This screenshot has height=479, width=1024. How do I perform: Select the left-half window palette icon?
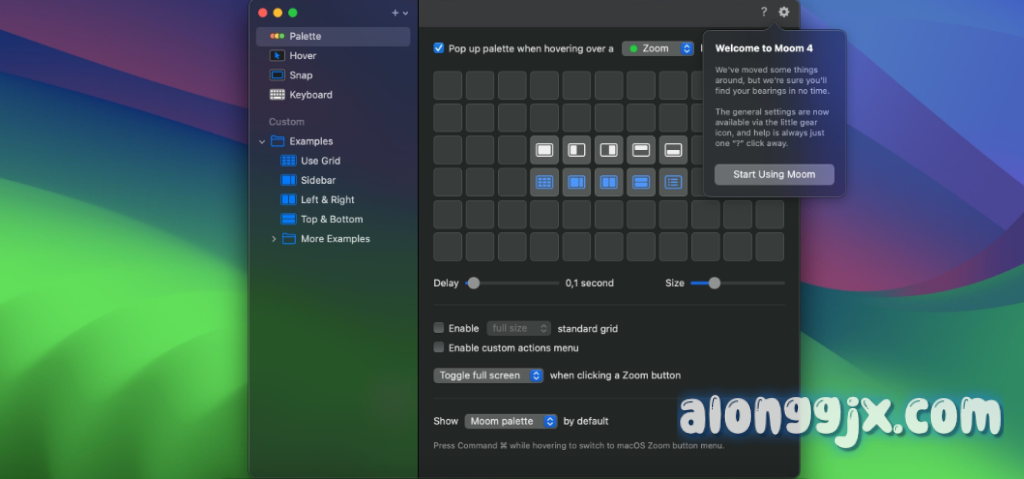[577, 150]
